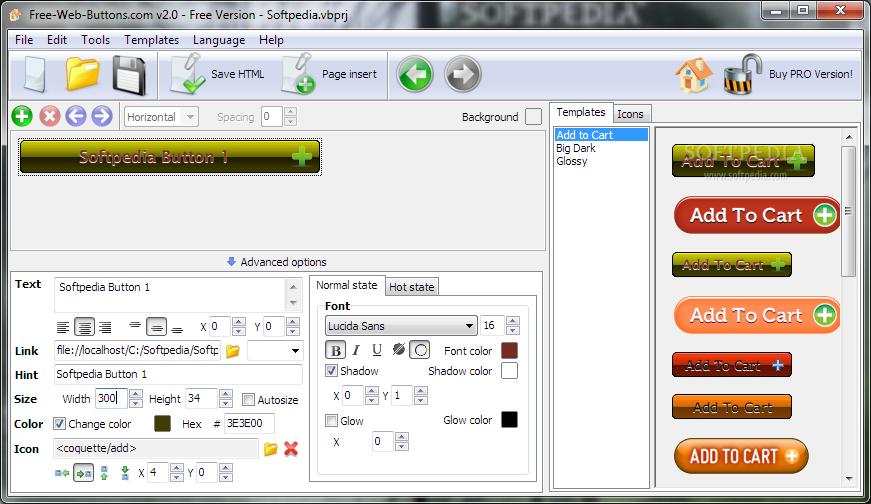Align text center horizontally
This screenshot has height=504, width=871.
click(x=84, y=327)
